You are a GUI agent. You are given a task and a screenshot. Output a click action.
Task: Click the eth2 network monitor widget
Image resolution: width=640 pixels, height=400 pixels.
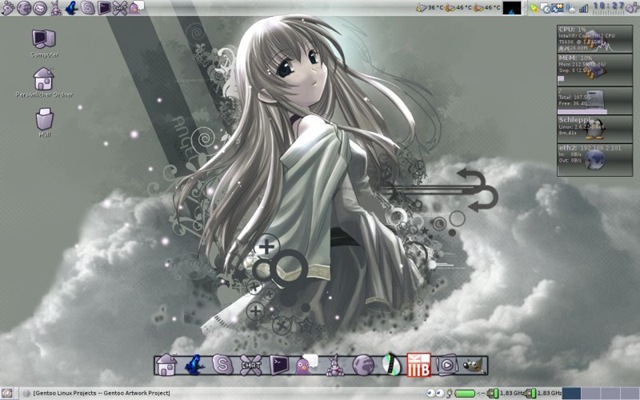click(x=595, y=160)
